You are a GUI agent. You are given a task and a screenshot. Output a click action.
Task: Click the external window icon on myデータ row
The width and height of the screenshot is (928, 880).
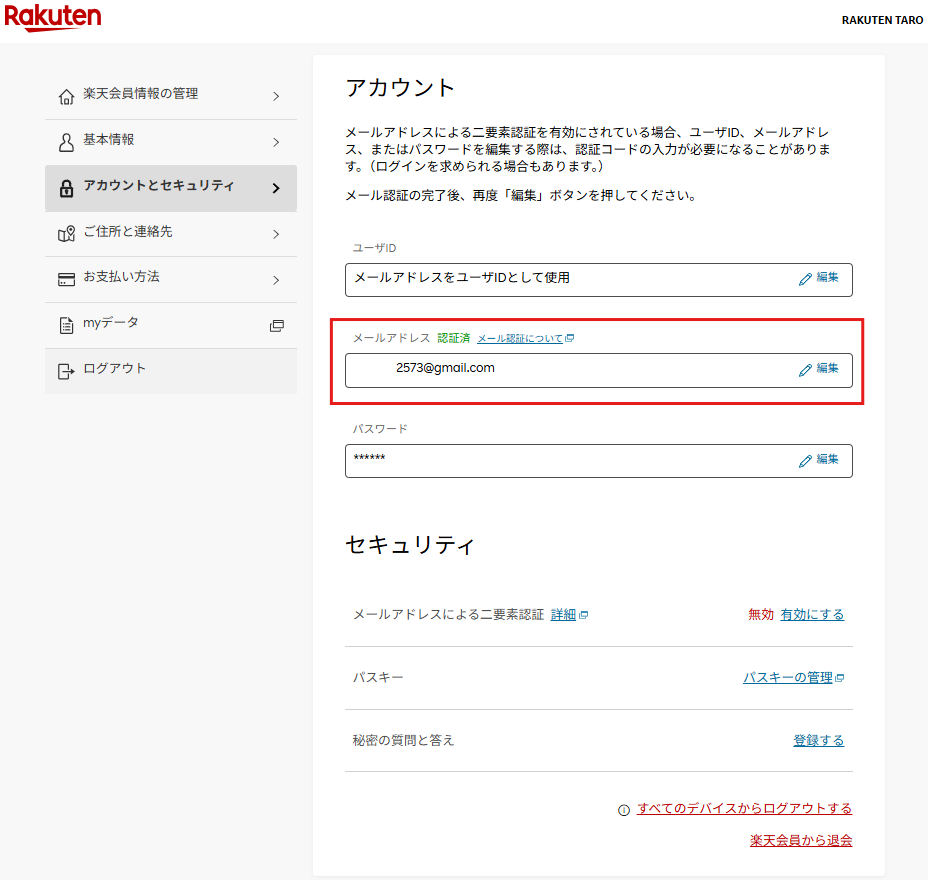pyautogui.click(x=277, y=325)
